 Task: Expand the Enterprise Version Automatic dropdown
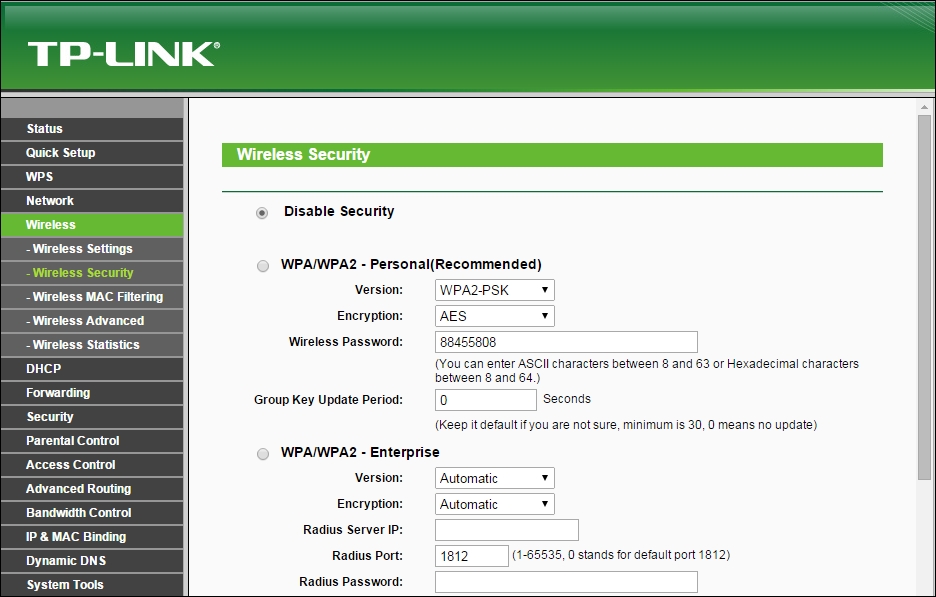tap(494, 477)
